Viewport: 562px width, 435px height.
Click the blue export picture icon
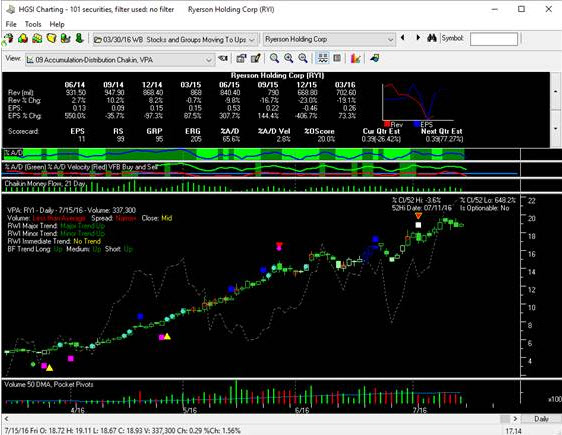tap(375, 58)
